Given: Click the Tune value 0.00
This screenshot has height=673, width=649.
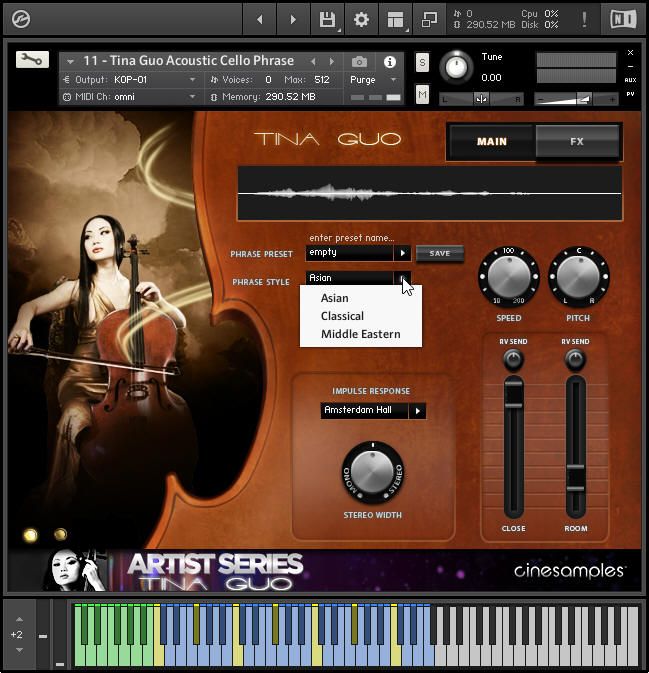Looking at the screenshot, I should (x=491, y=78).
